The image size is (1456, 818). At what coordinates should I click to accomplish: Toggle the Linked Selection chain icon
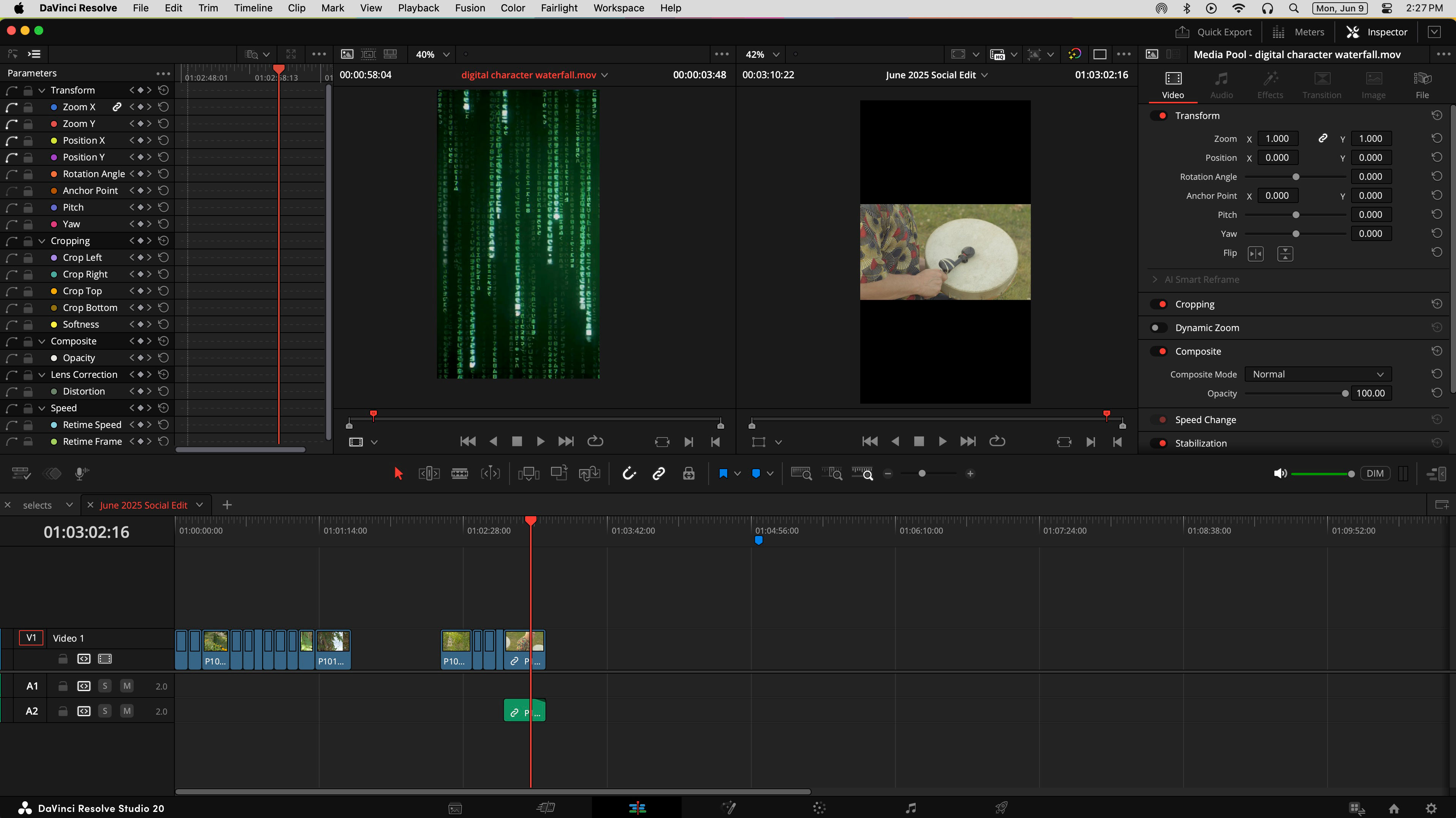click(658, 474)
